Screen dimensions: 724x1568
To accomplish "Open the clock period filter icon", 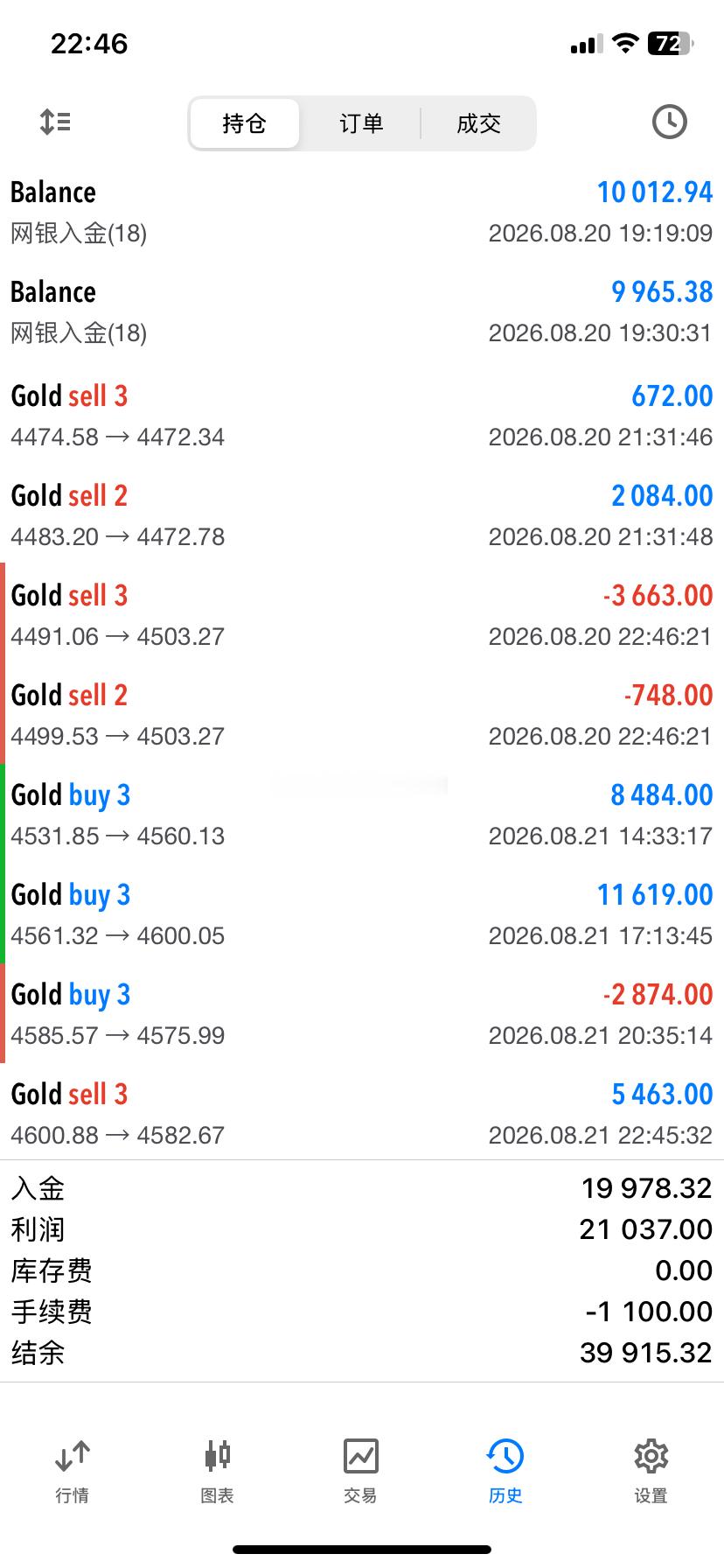I will (x=669, y=122).
